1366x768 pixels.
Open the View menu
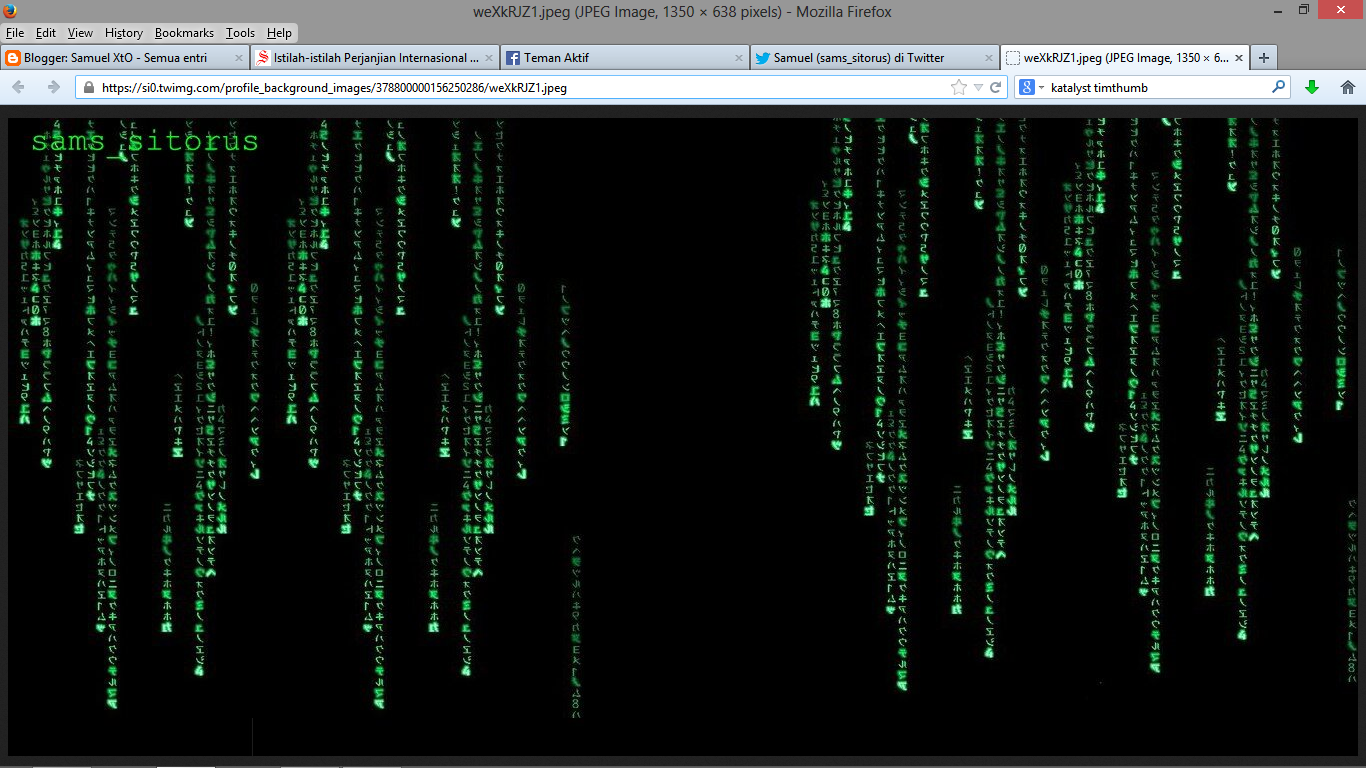click(80, 33)
